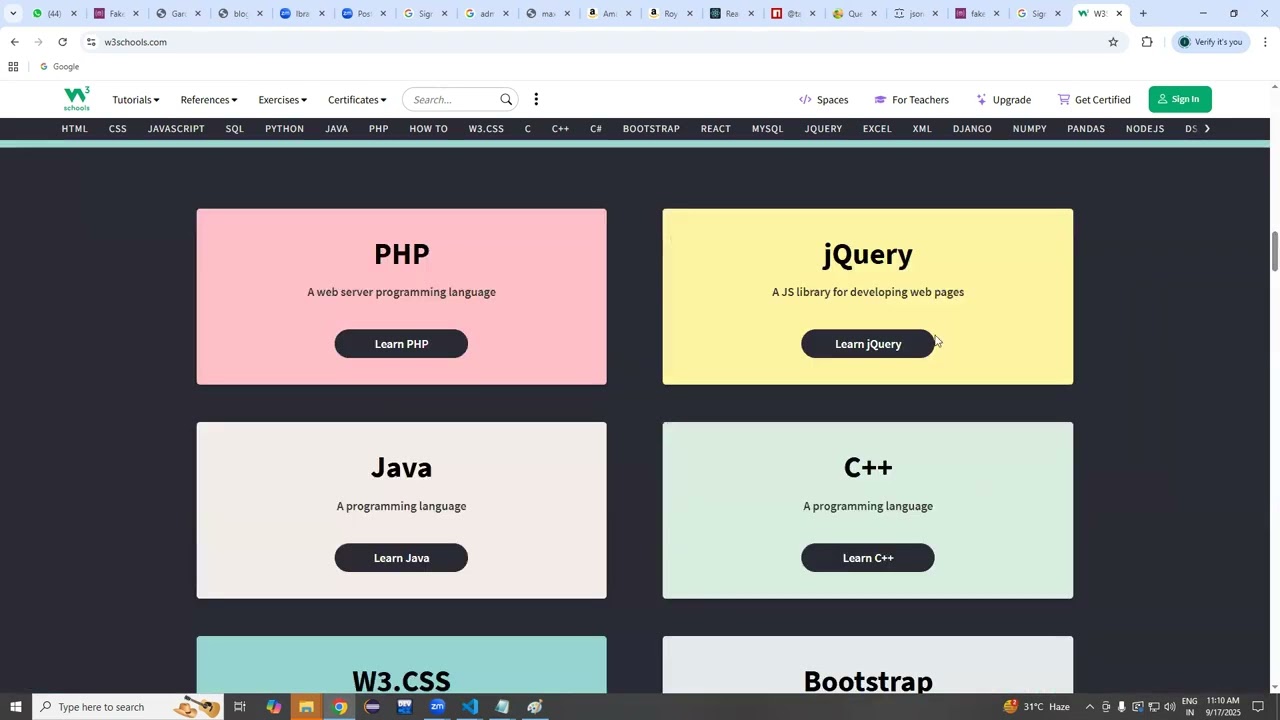Bookmark this page with the star icon
Viewport: 1280px width, 720px height.
click(x=1113, y=42)
